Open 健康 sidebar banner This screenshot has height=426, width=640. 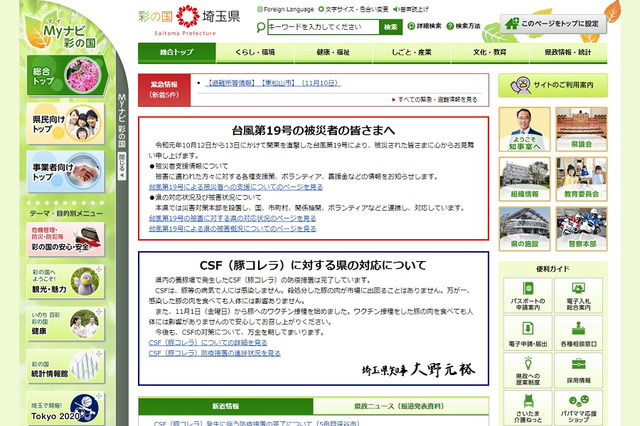click(x=65, y=324)
